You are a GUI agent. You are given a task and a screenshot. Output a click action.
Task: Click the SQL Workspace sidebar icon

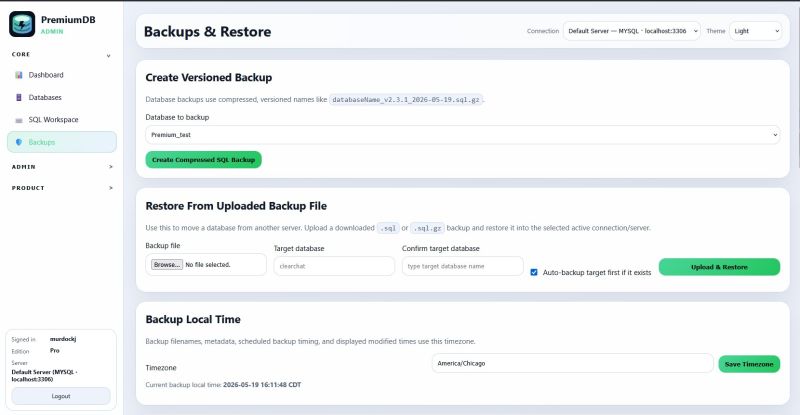(x=19, y=120)
